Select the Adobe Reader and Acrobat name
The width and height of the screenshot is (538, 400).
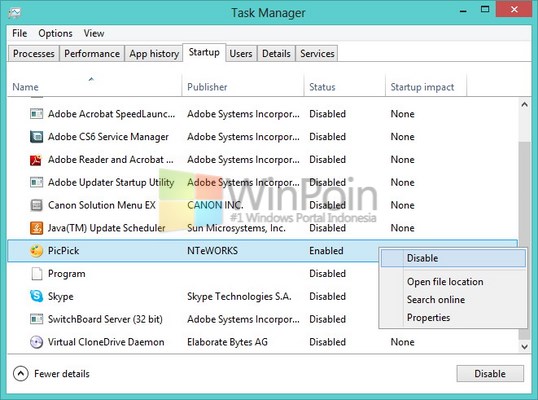tap(110, 160)
